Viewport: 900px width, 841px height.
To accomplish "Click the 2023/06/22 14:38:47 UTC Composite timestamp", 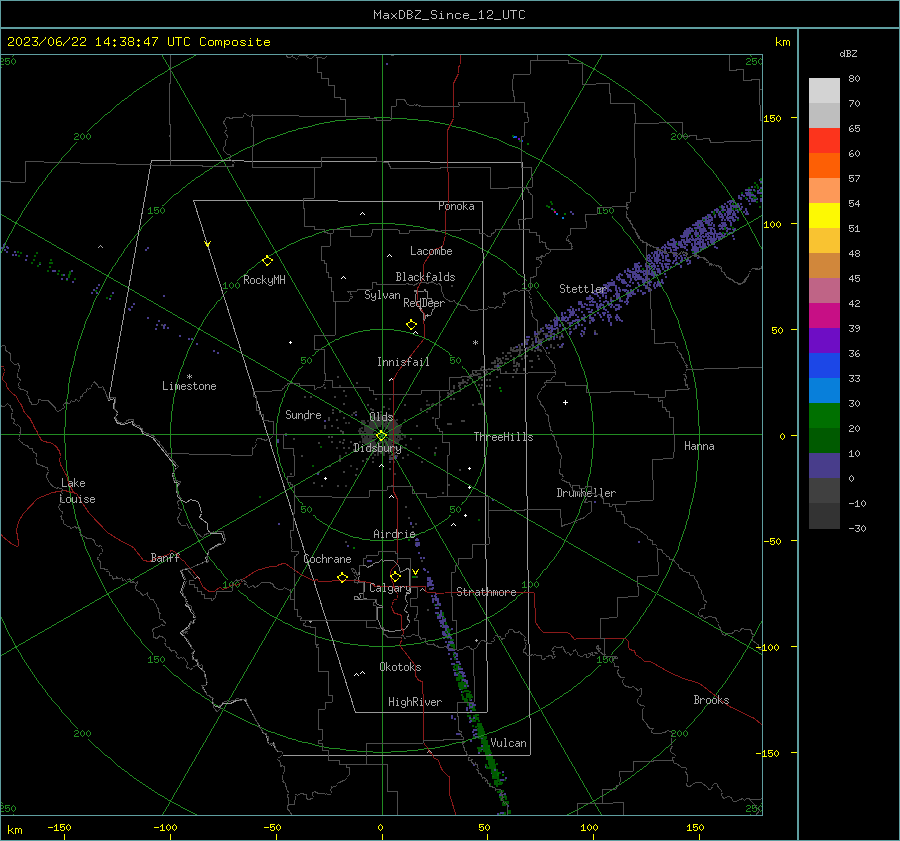I will [x=138, y=42].
